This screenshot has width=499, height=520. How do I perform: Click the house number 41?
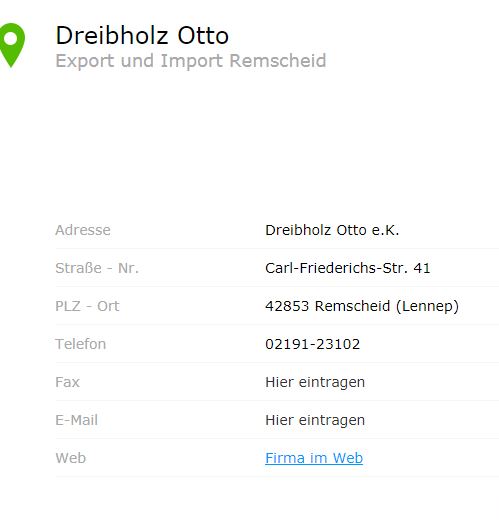pyautogui.click(x=422, y=268)
